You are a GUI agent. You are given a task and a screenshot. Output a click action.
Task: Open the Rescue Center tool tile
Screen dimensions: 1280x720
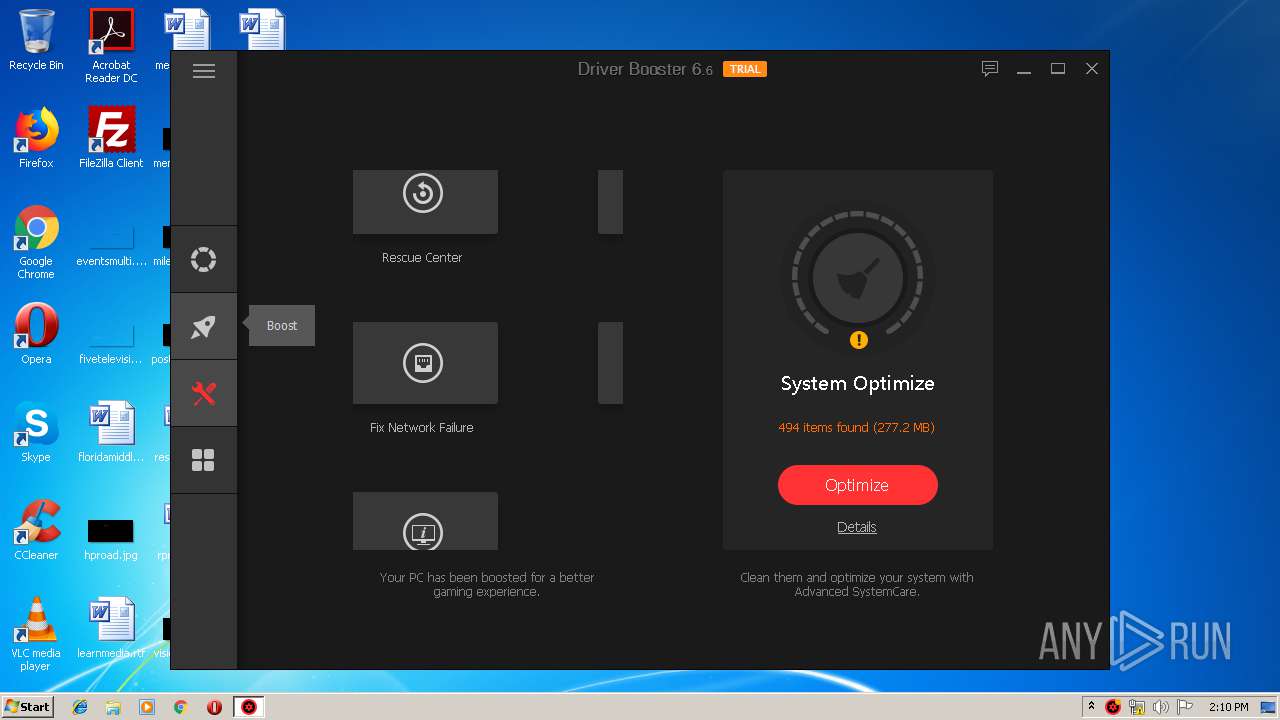(425, 202)
